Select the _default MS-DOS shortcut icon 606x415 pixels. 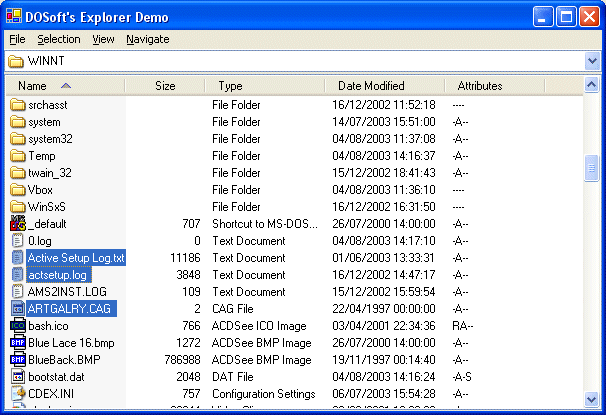point(17,224)
